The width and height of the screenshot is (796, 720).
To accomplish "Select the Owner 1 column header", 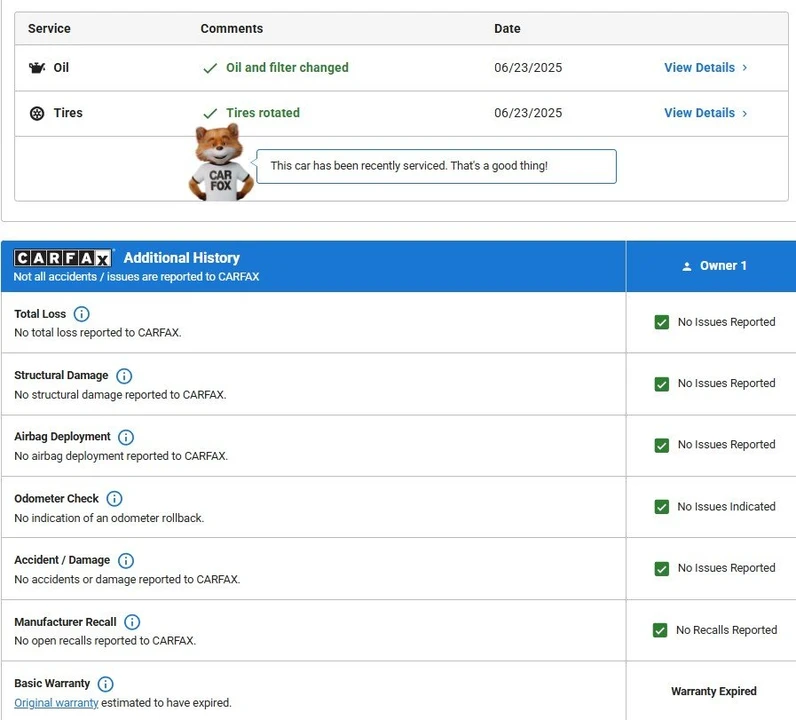I will pos(711,266).
